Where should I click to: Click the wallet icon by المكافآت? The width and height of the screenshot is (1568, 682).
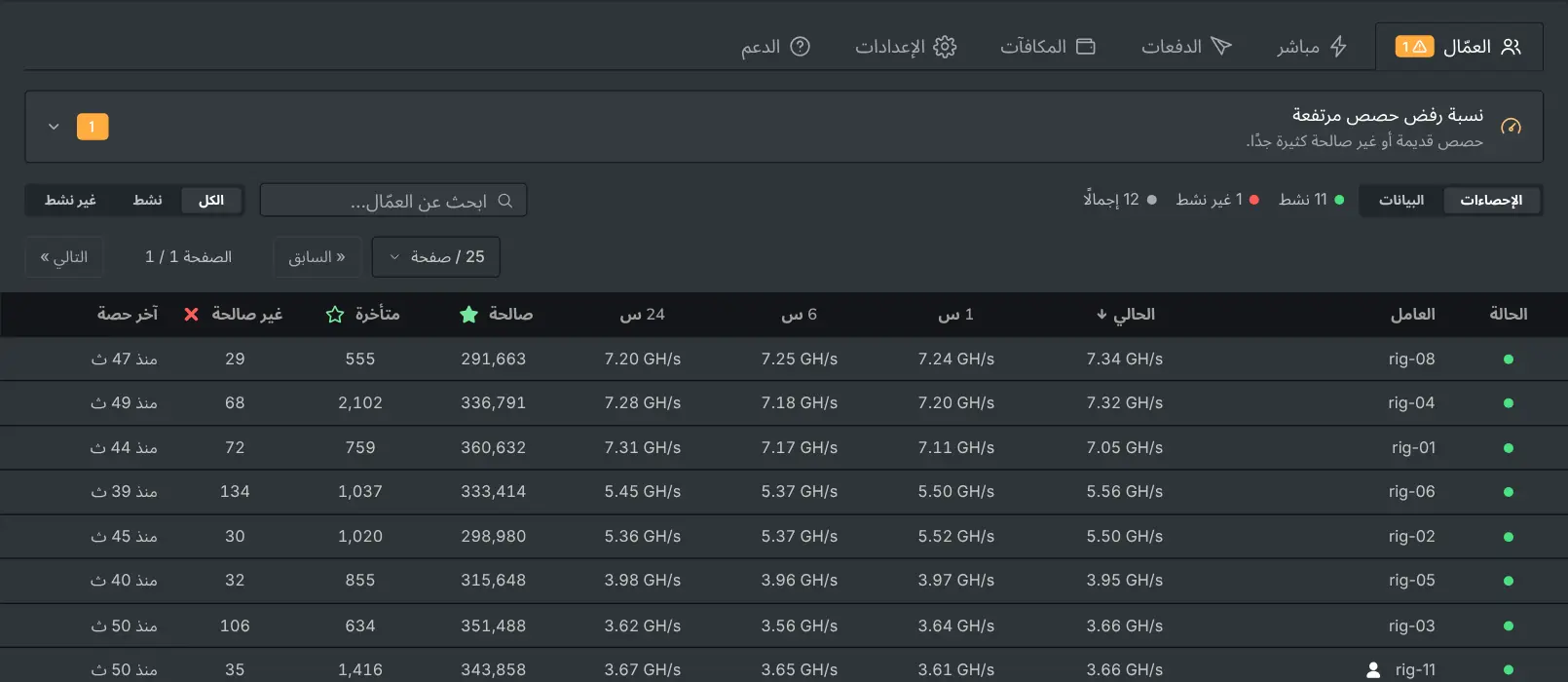click(x=1086, y=47)
